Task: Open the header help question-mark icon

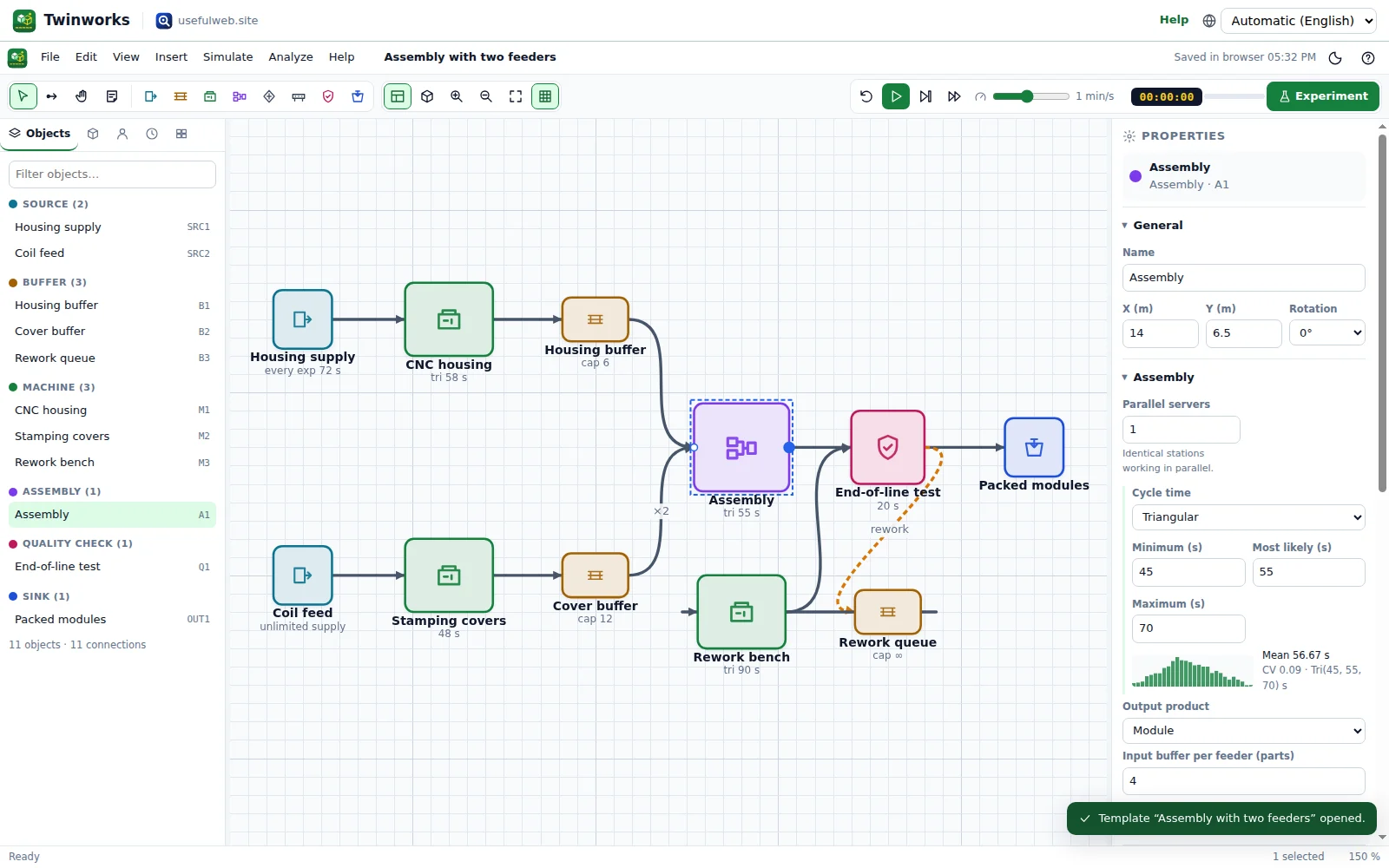Action: (1368, 58)
